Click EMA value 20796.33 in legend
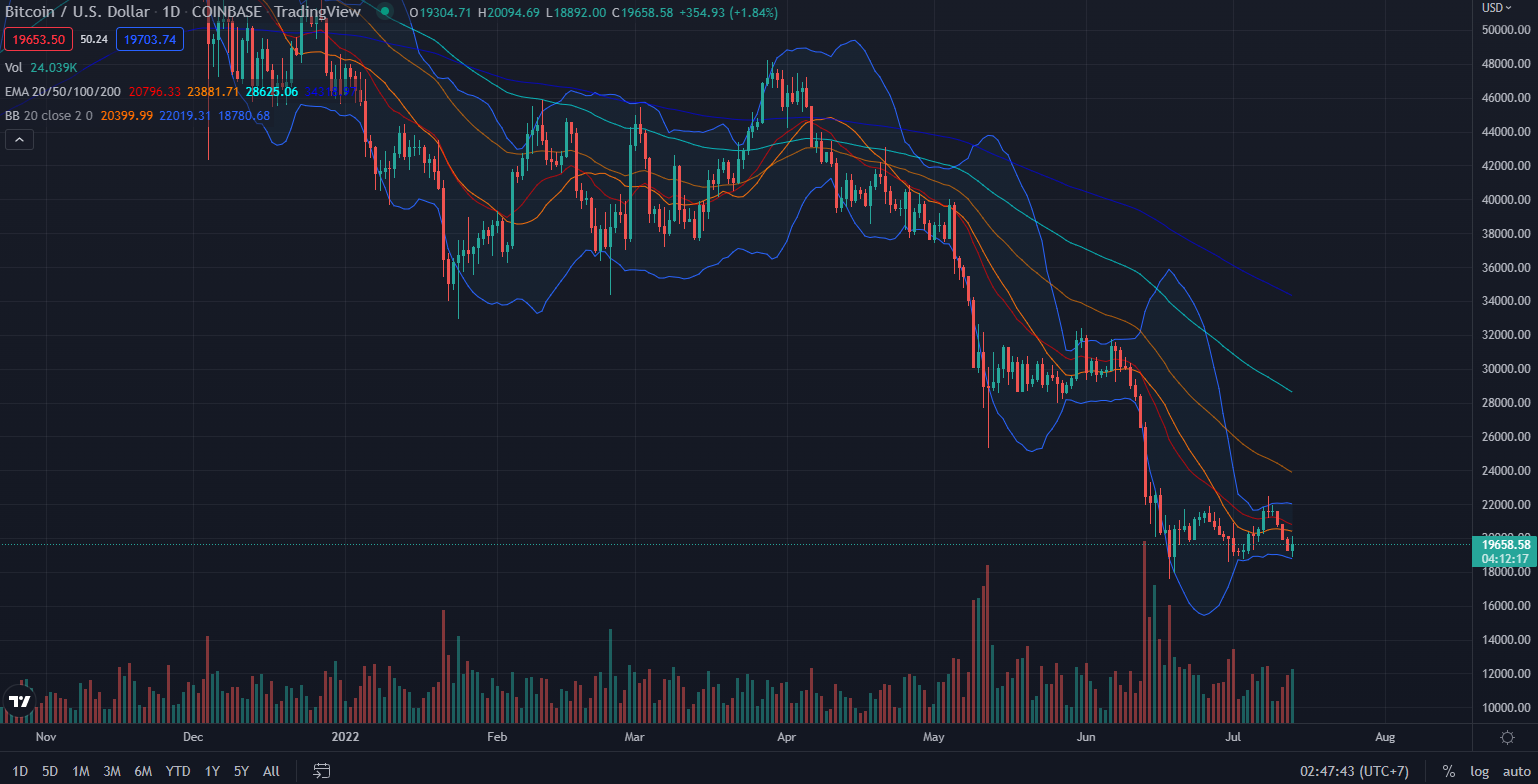This screenshot has width=1538, height=784. (155, 92)
